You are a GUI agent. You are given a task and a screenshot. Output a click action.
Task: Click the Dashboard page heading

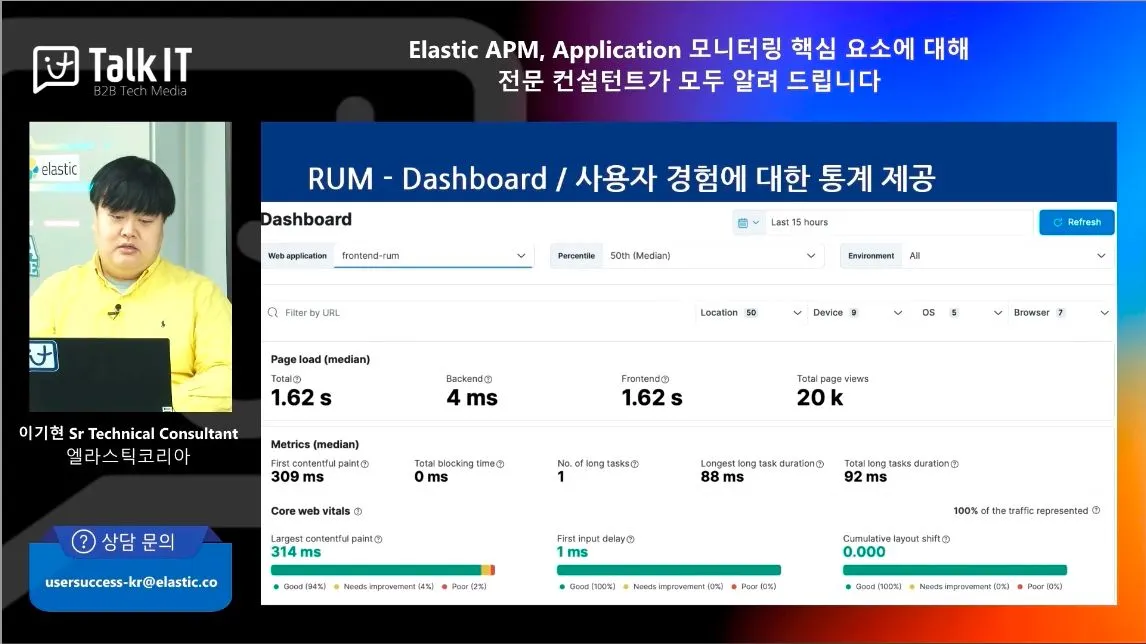[307, 219]
